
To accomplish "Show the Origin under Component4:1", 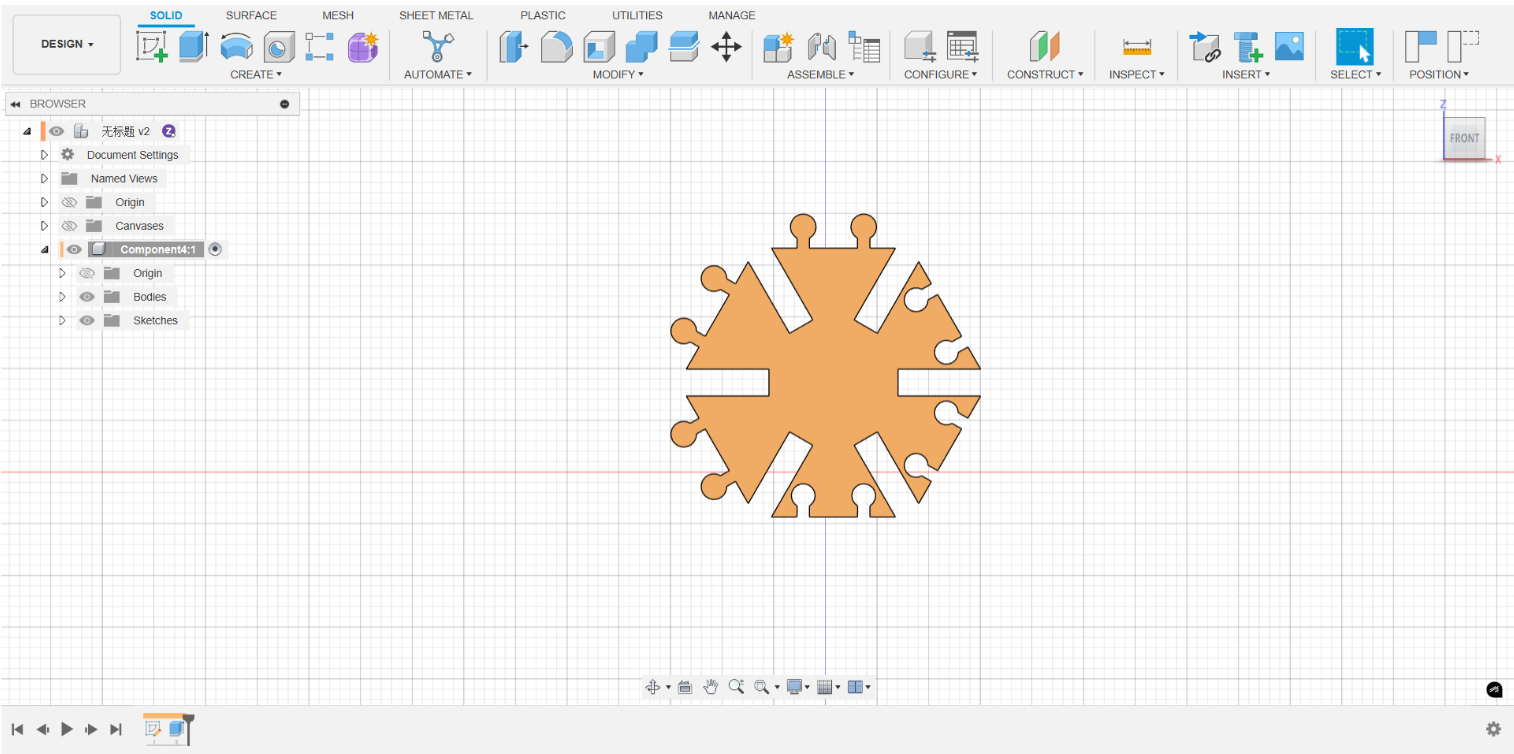I will (87, 273).
